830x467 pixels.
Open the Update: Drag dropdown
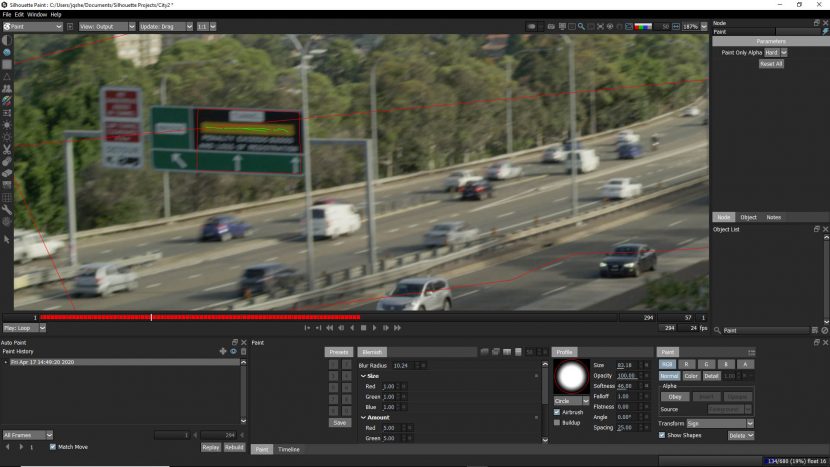[x=167, y=26]
